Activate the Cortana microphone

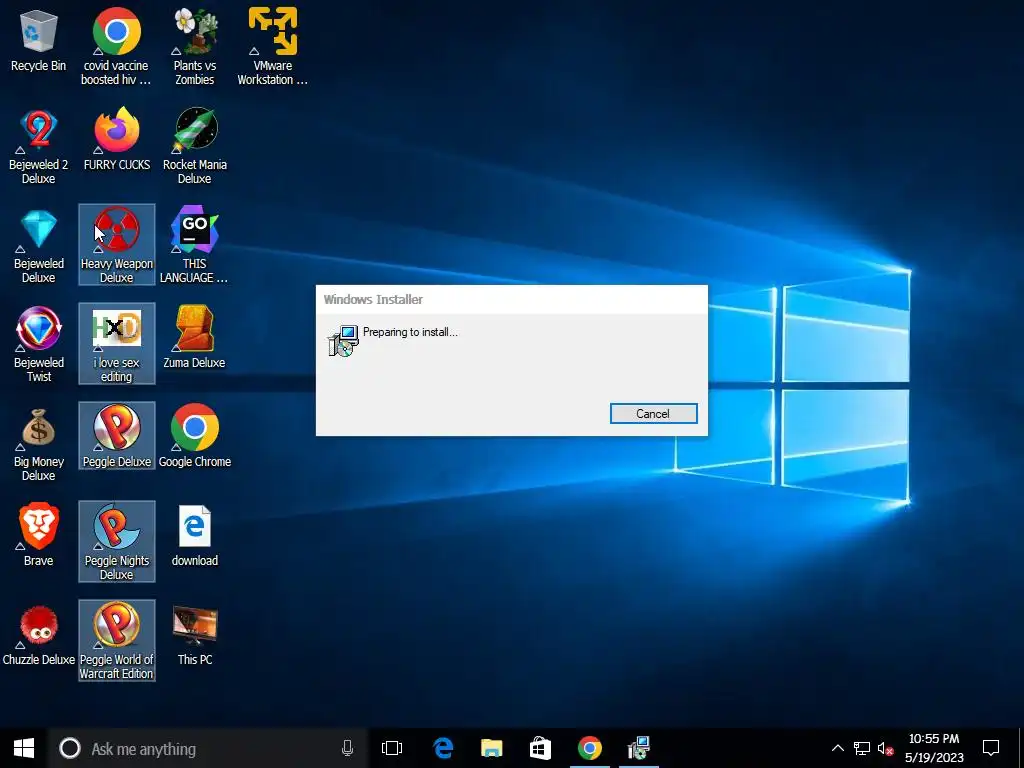click(347, 748)
